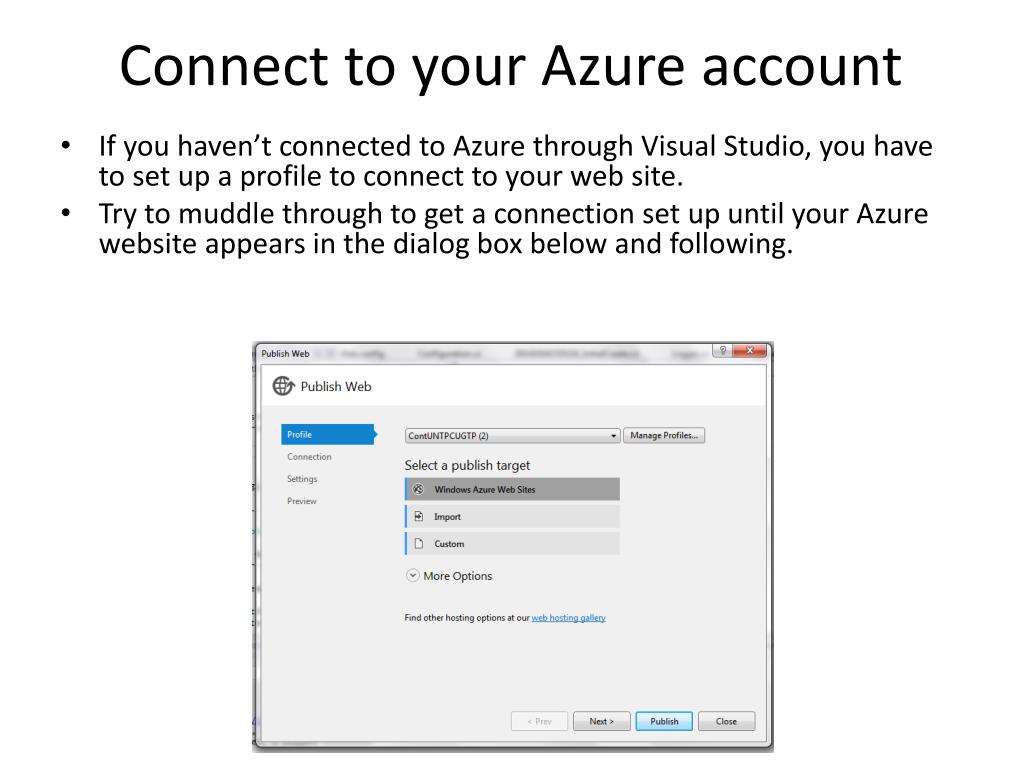Close the Publish Web dialog with X
Image resolution: width=1024 pixels, height=768 pixels.
click(750, 351)
